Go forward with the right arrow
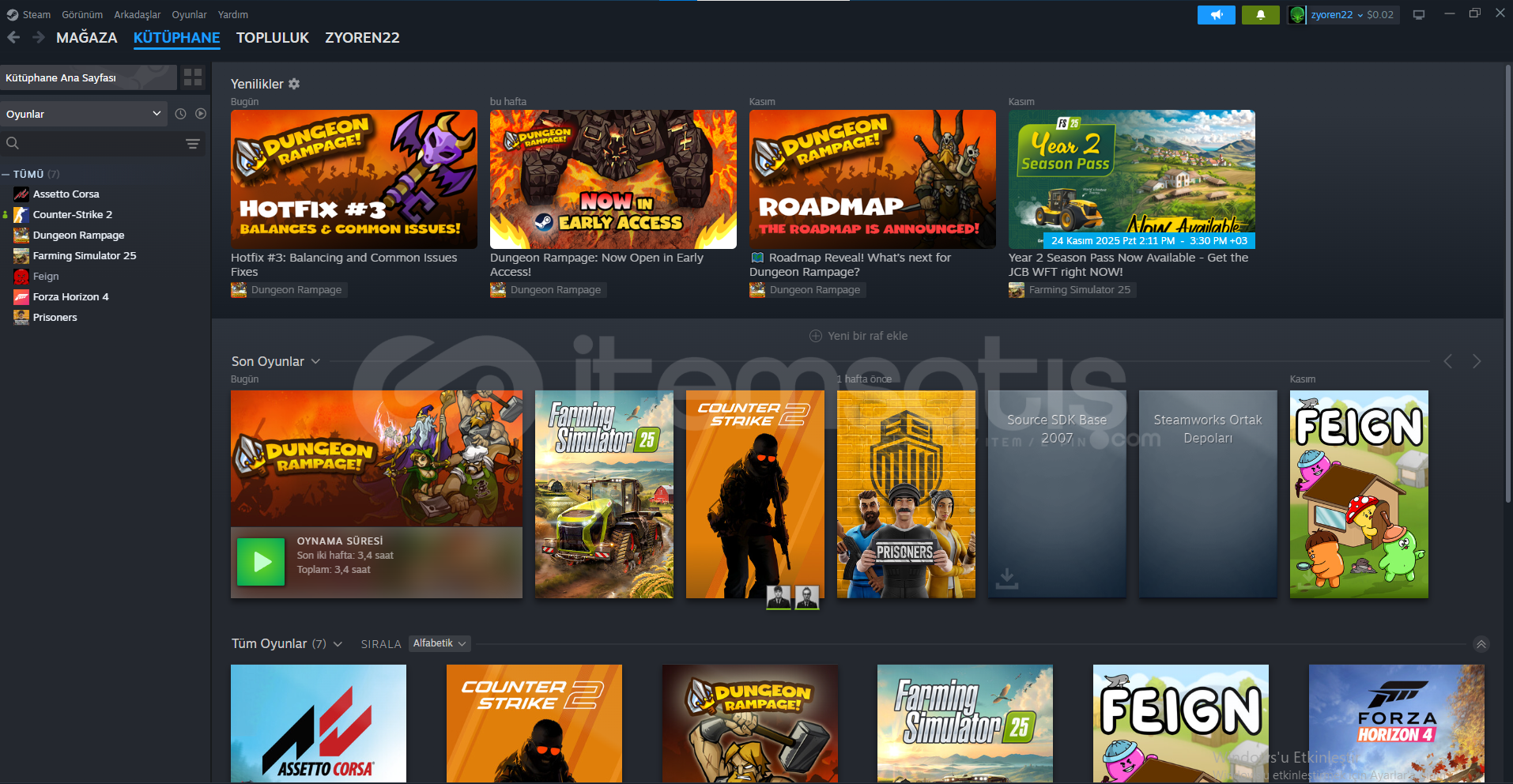The width and height of the screenshot is (1513, 784). pos(38,37)
